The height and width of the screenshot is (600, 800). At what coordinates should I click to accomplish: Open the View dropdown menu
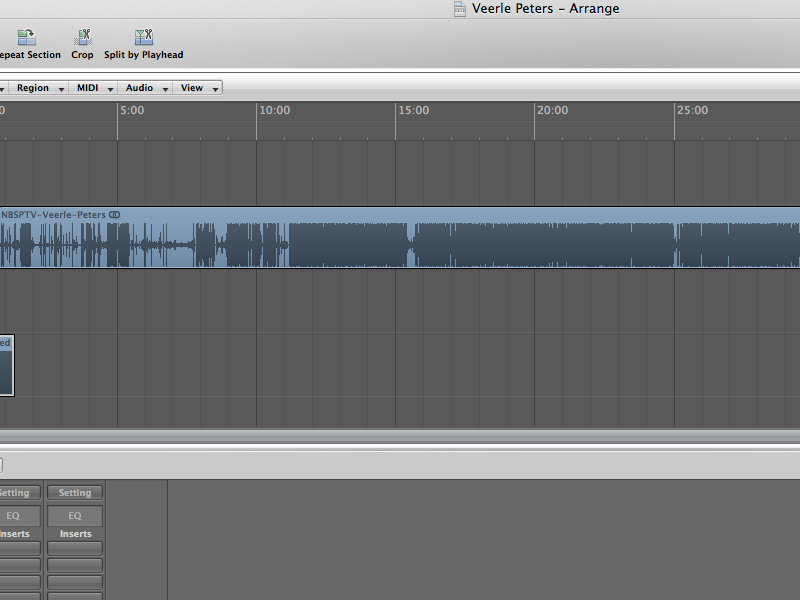click(197, 88)
